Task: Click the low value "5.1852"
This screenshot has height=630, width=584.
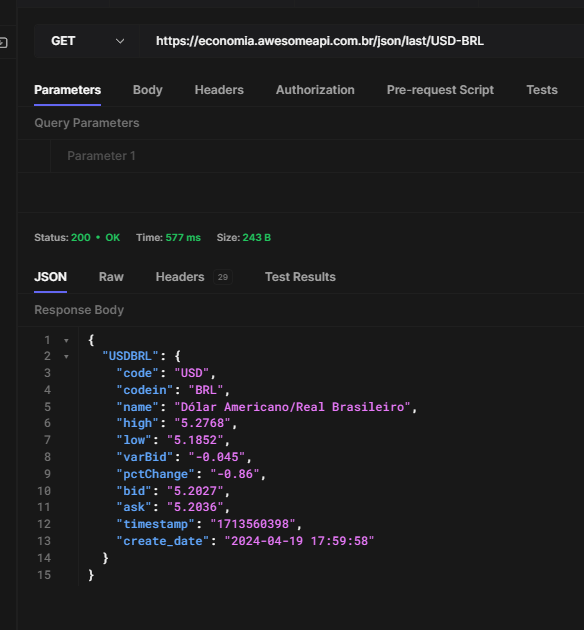Action: click(x=195, y=440)
